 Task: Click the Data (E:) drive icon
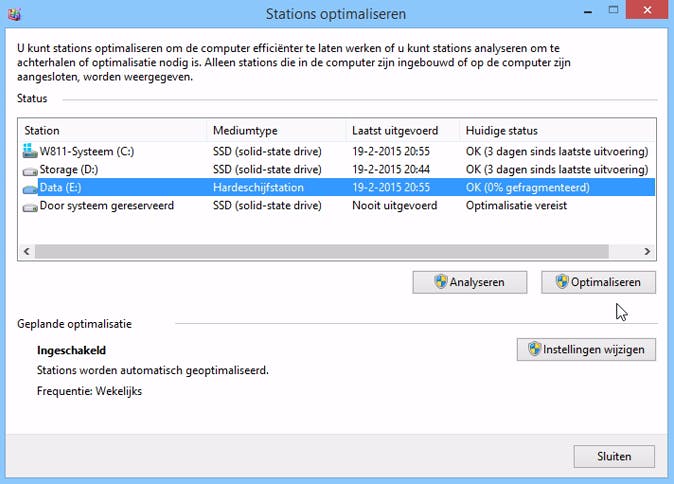[x=29, y=188]
